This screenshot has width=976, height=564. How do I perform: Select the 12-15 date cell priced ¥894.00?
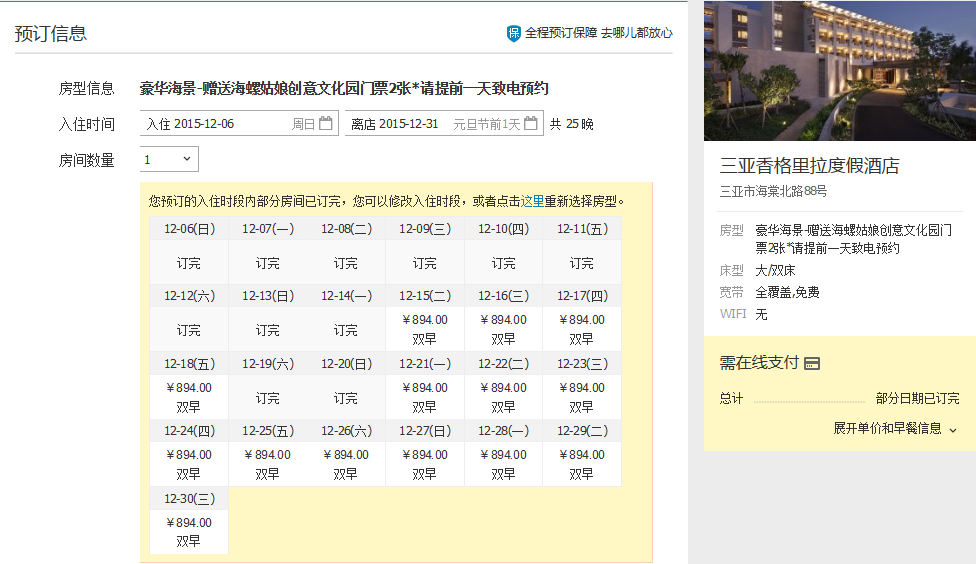pos(425,329)
